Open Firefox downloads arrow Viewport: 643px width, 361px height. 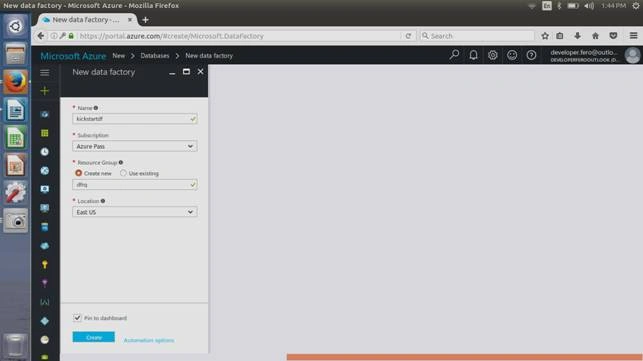click(577, 36)
